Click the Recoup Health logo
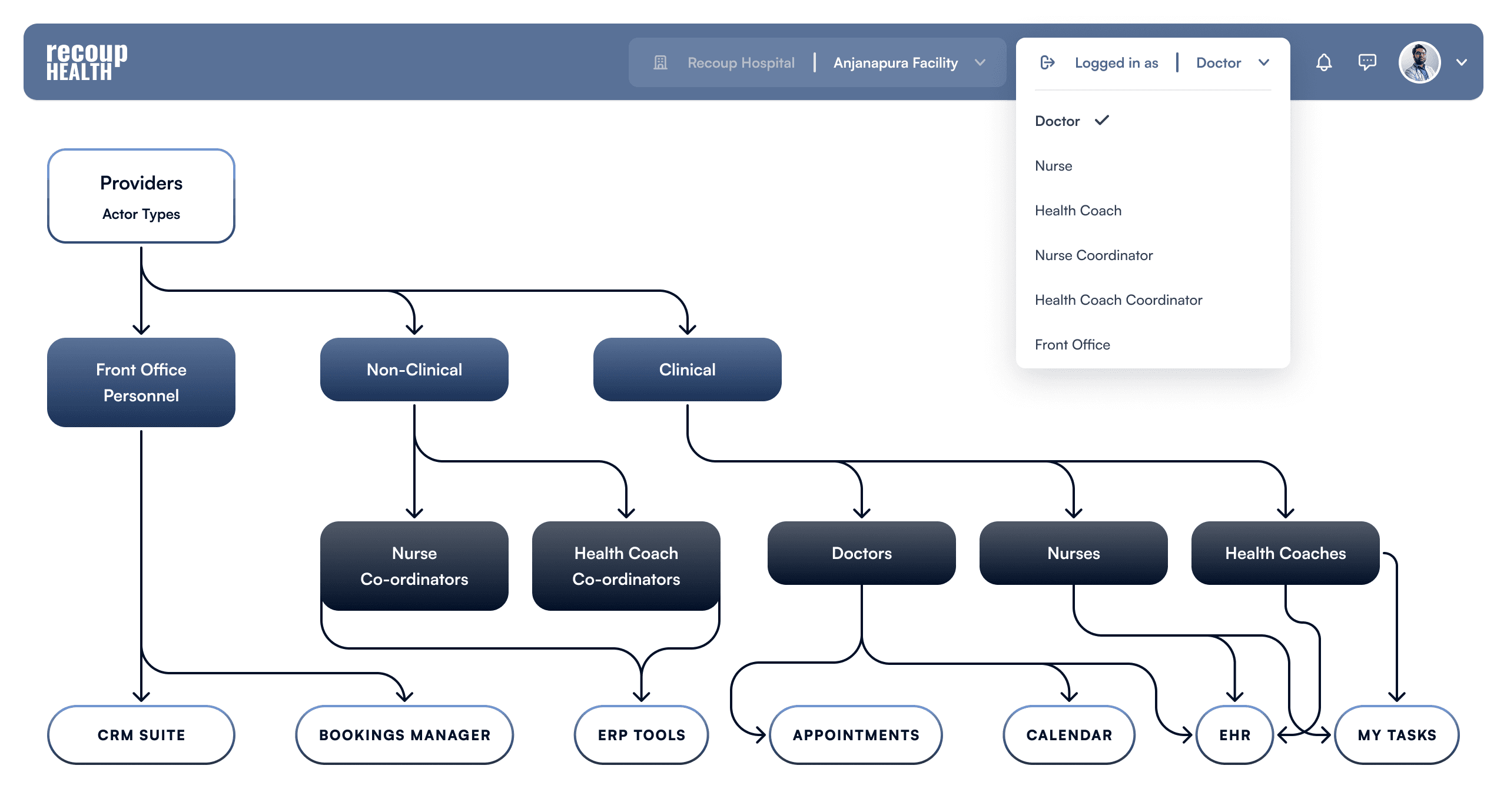The width and height of the screenshot is (1507, 812). [x=87, y=61]
